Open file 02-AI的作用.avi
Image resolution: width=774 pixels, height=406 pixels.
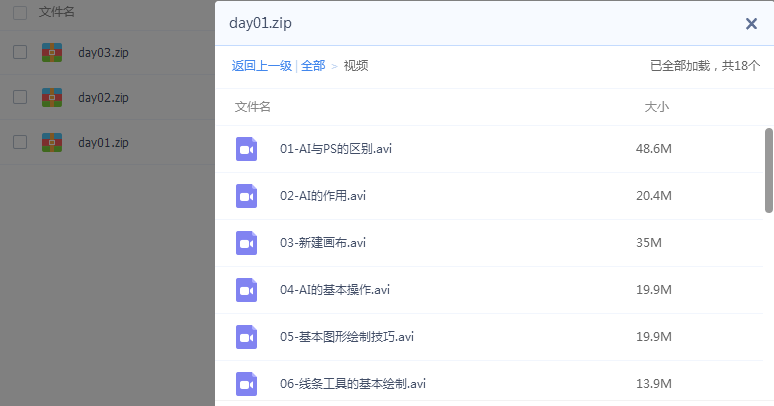point(323,196)
